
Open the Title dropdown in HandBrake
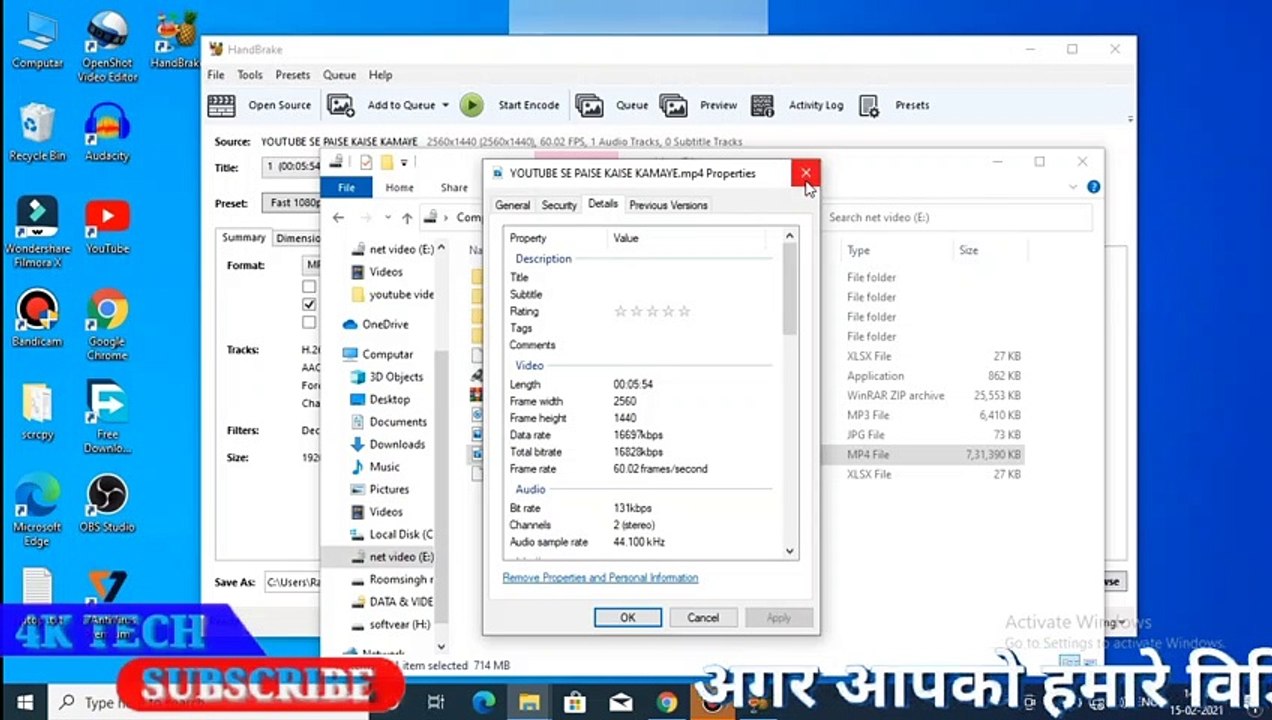tap(291, 167)
